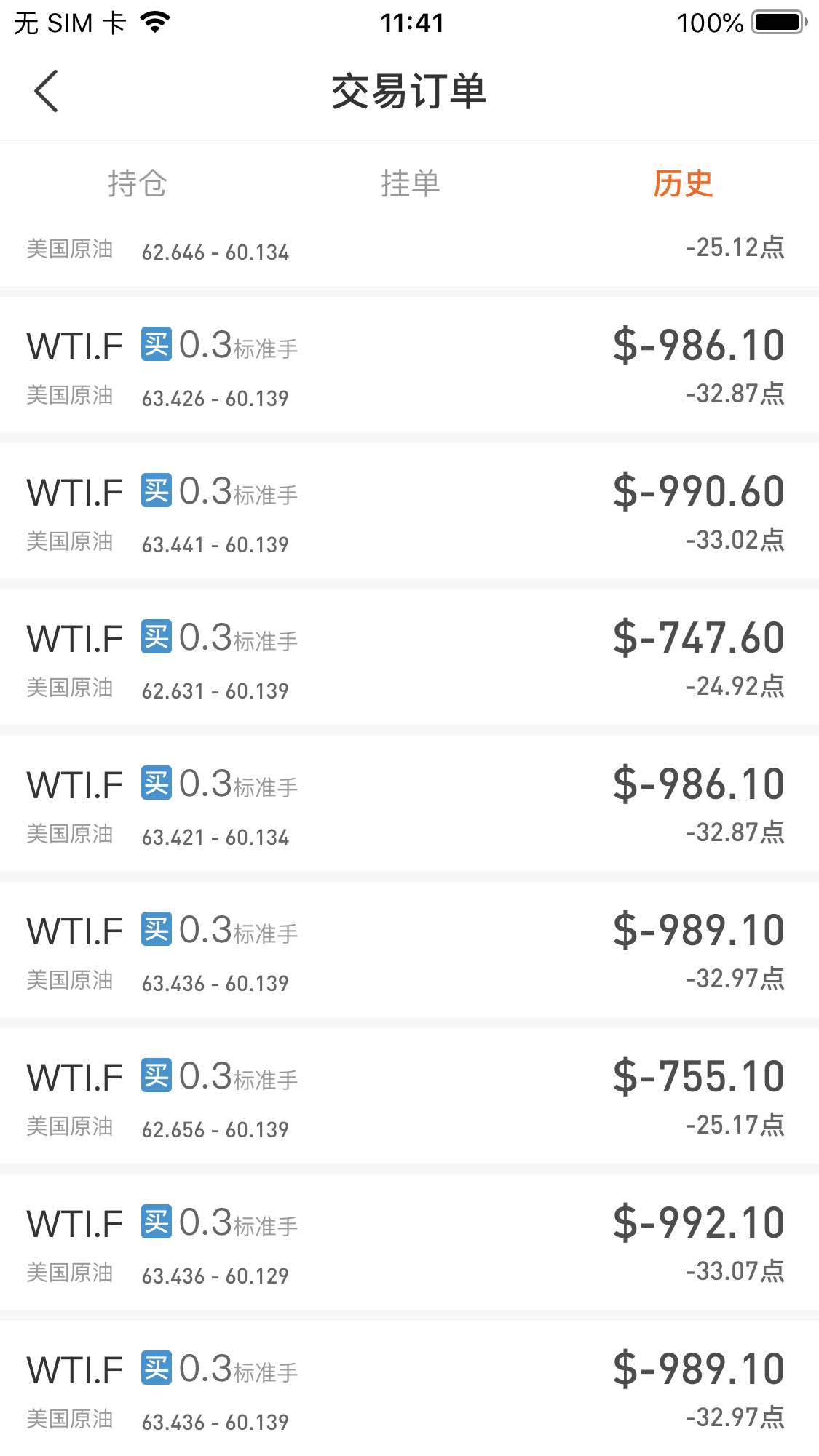This screenshot has width=819, height=1456.
Task: Open the order showing $-747.60 loss
Action: [409, 657]
